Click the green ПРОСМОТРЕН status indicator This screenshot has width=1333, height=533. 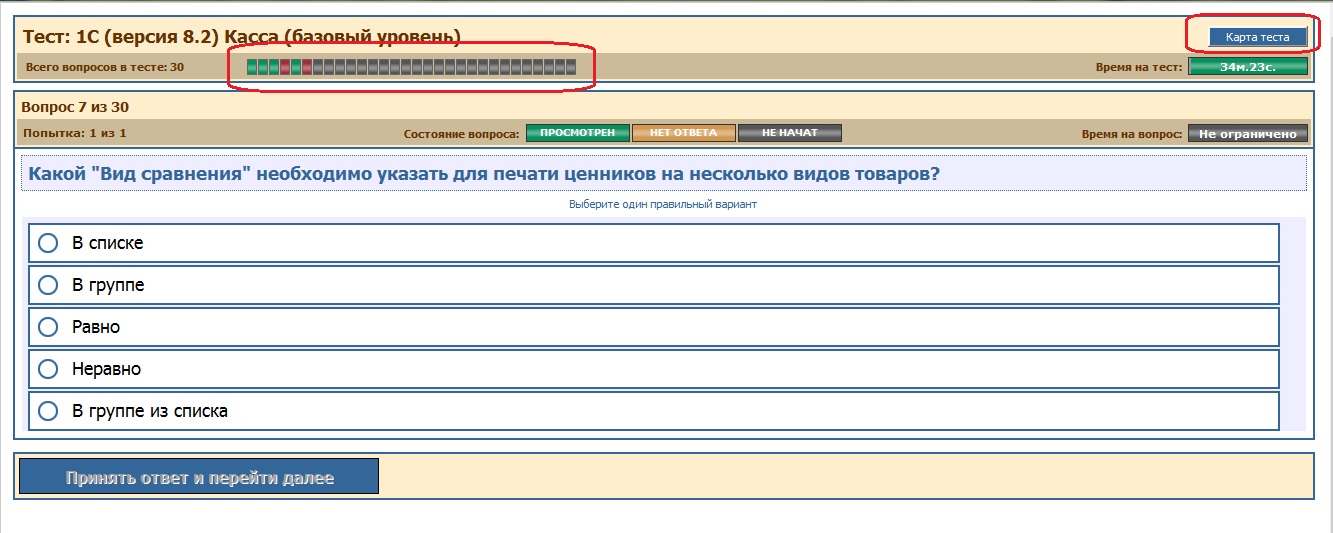(x=578, y=133)
